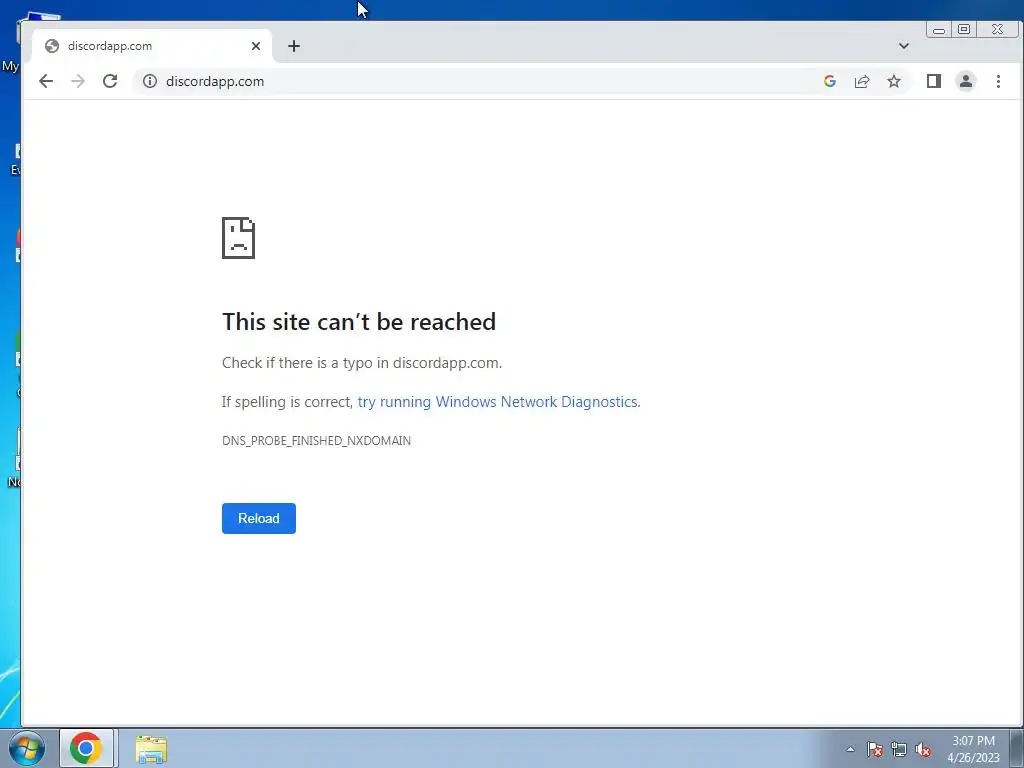Go back to the previous page
The width and height of the screenshot is (1024, 768).
pyautogui.click(x=46, y=81)
